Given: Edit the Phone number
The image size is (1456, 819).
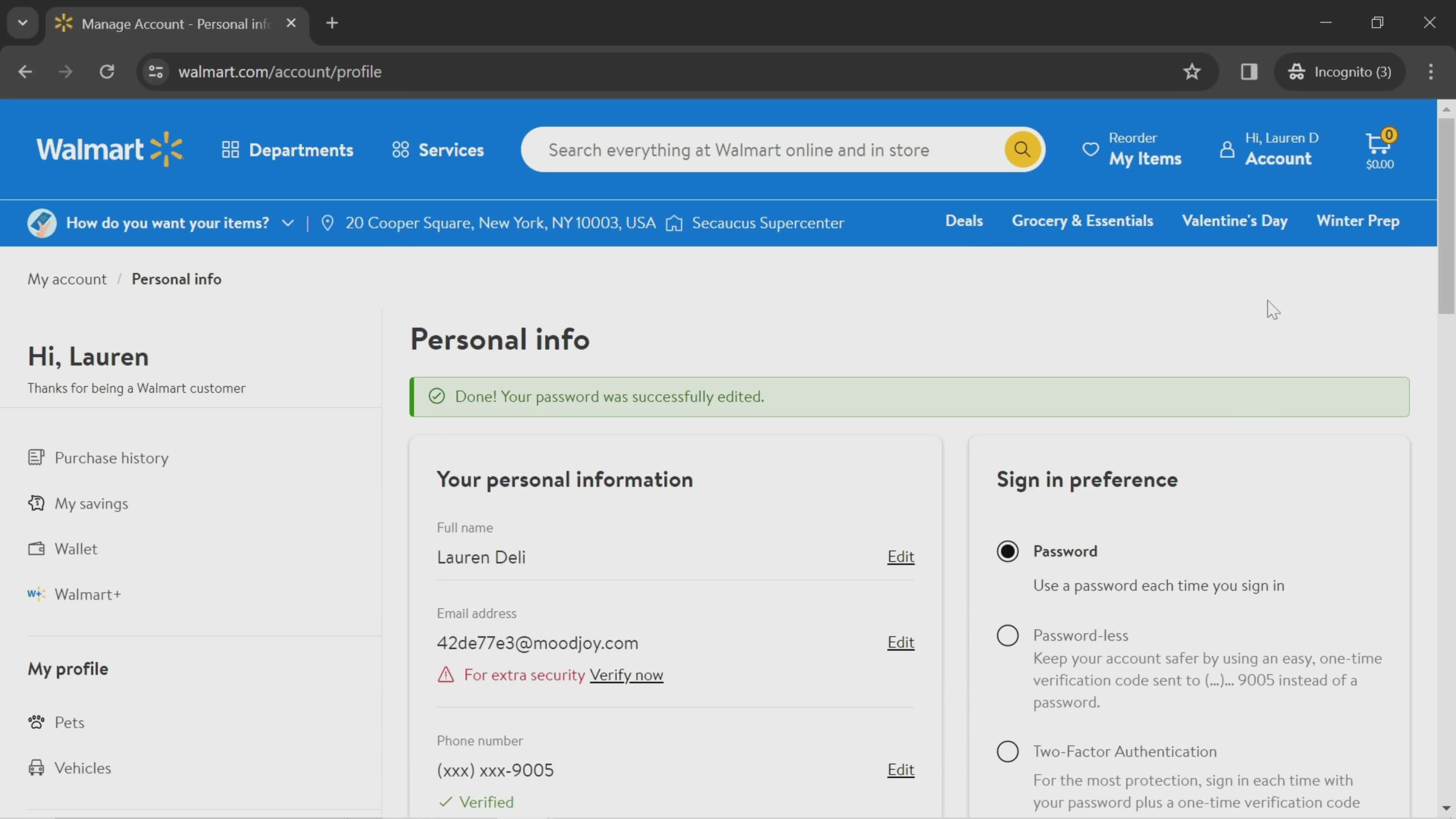Looking at the screenshot, I should pos(901,770).
